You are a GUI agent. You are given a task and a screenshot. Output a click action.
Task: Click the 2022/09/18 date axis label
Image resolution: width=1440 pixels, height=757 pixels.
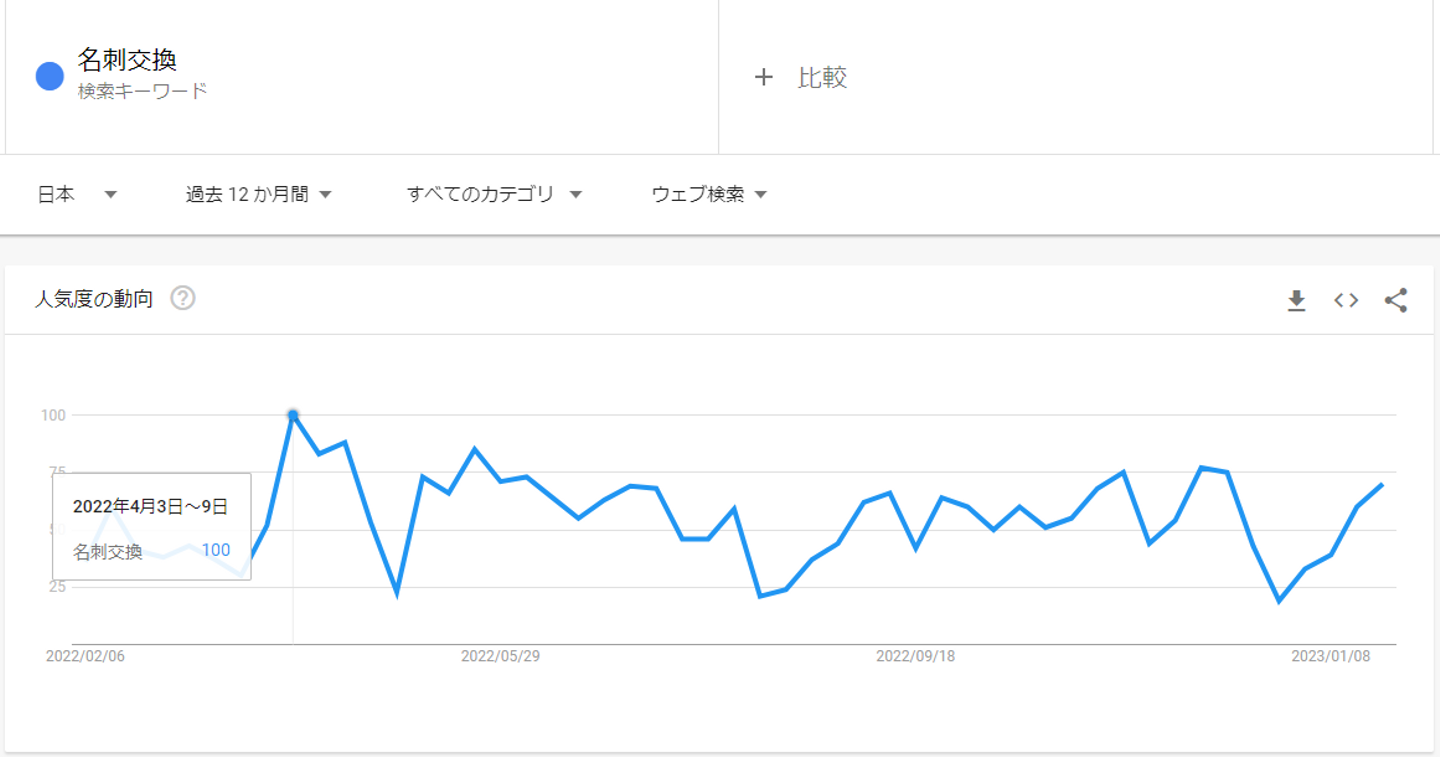[915, 656]
